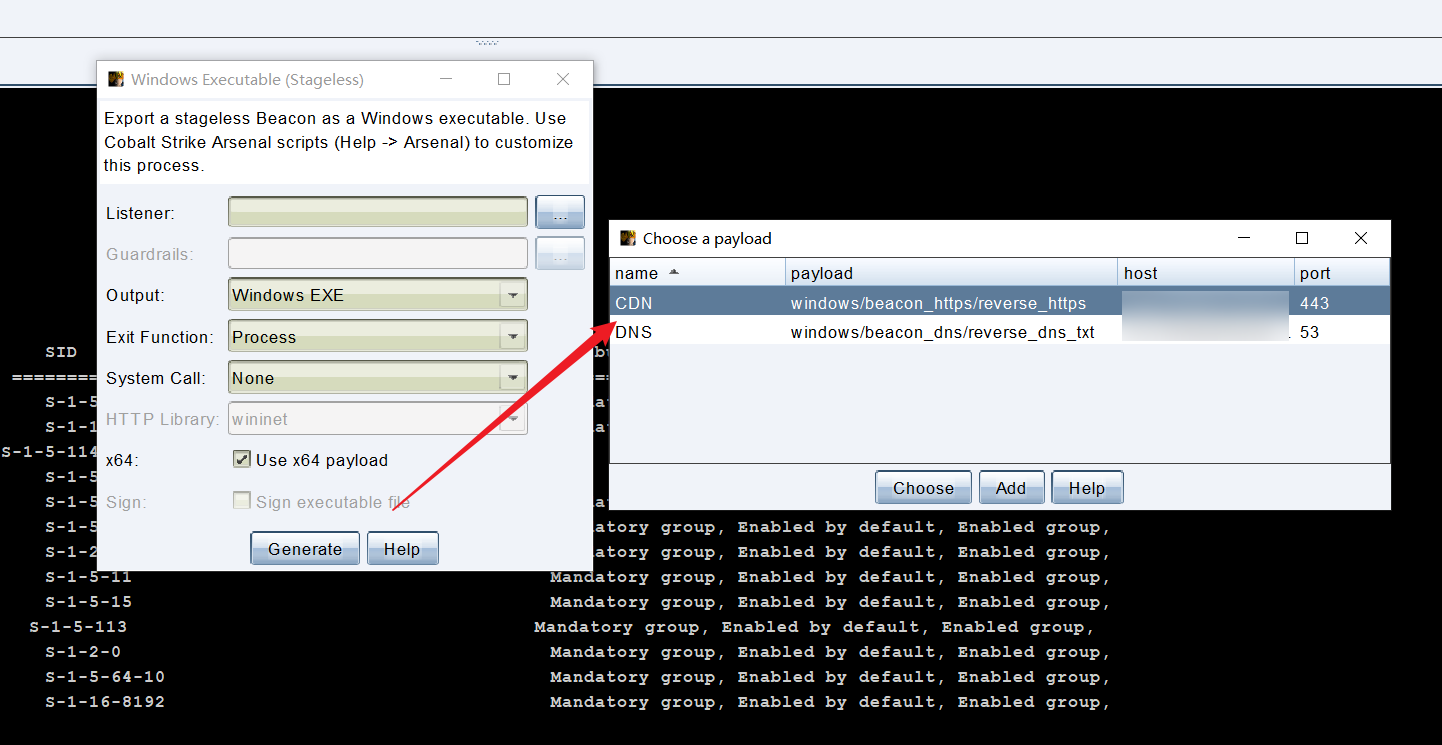Click the Choose a payload title icon
Viewport: 1442px width, 745px height.
tap(628, 238)
